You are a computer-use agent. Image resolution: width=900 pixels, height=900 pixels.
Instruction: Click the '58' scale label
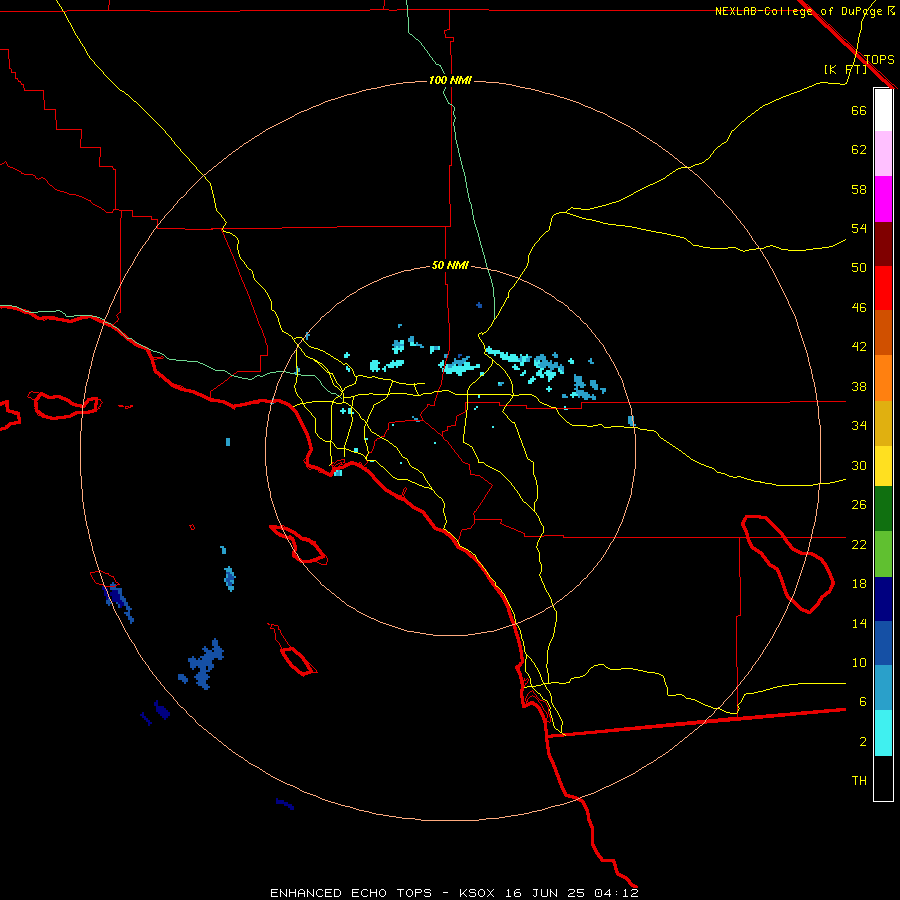[x=859, y=189]
